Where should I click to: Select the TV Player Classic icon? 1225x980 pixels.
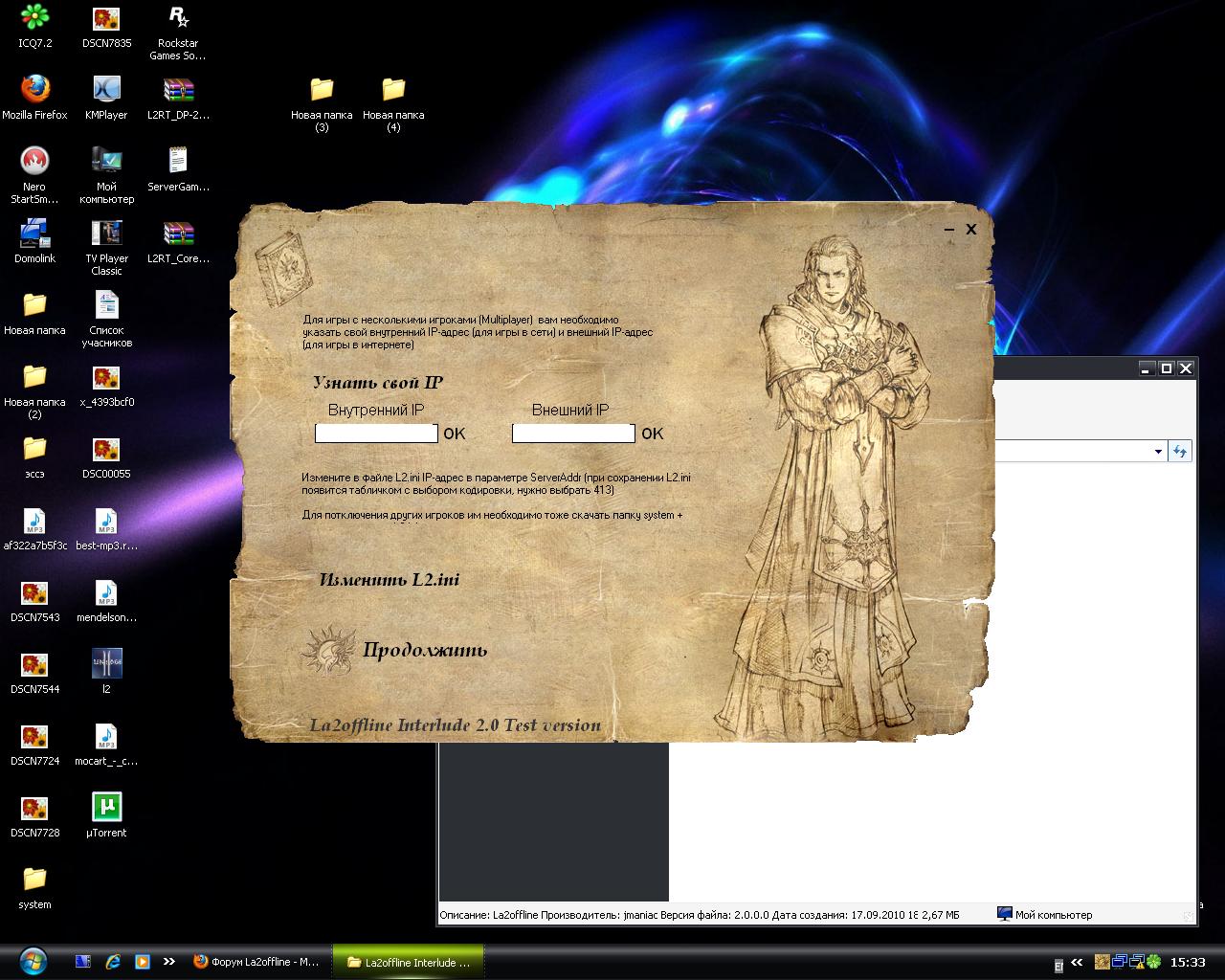pos(106,247)
